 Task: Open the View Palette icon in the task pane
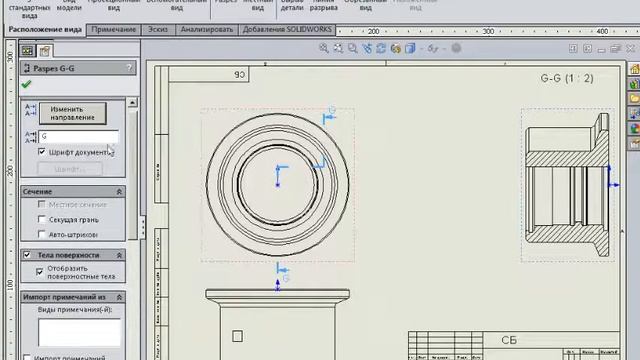coord(634,113)
